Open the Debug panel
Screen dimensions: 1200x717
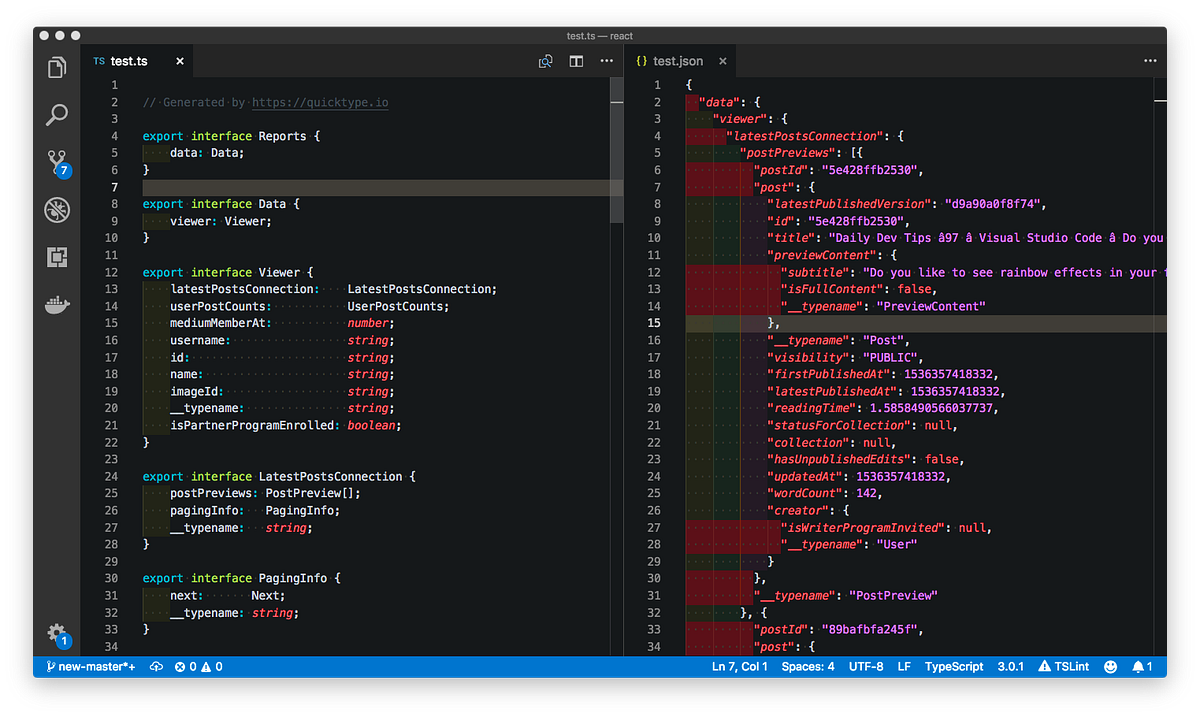pos(56,210)
